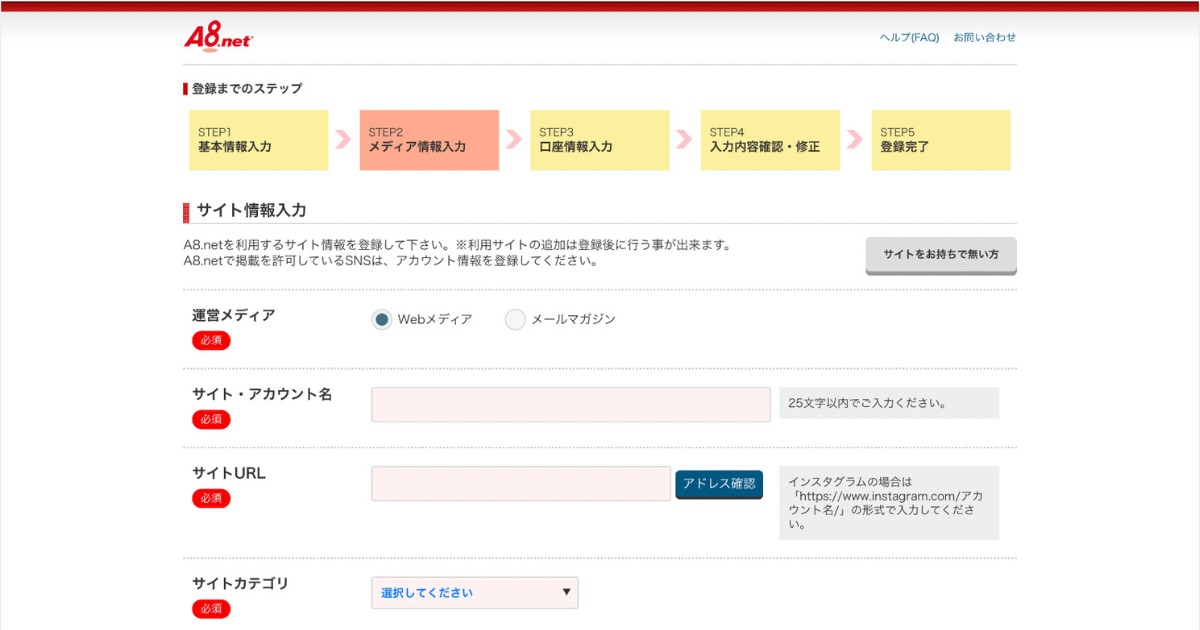Viewport: 1200px width, 630px height.
Task: Select the Webメディア radio button
Action: tap(382, 320)
